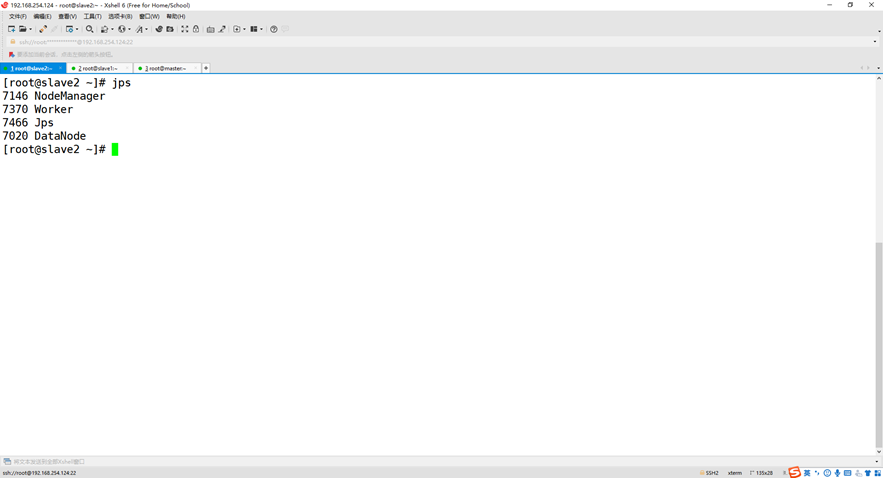
Task: Click the Color Scheme toolbar icon
Action: click(x=104, y=29)
